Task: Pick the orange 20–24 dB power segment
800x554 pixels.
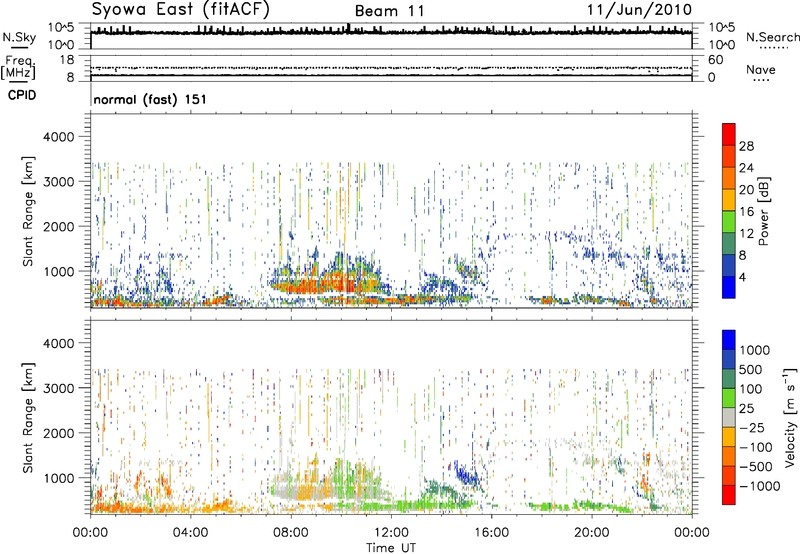Action: tap(729, 178)
